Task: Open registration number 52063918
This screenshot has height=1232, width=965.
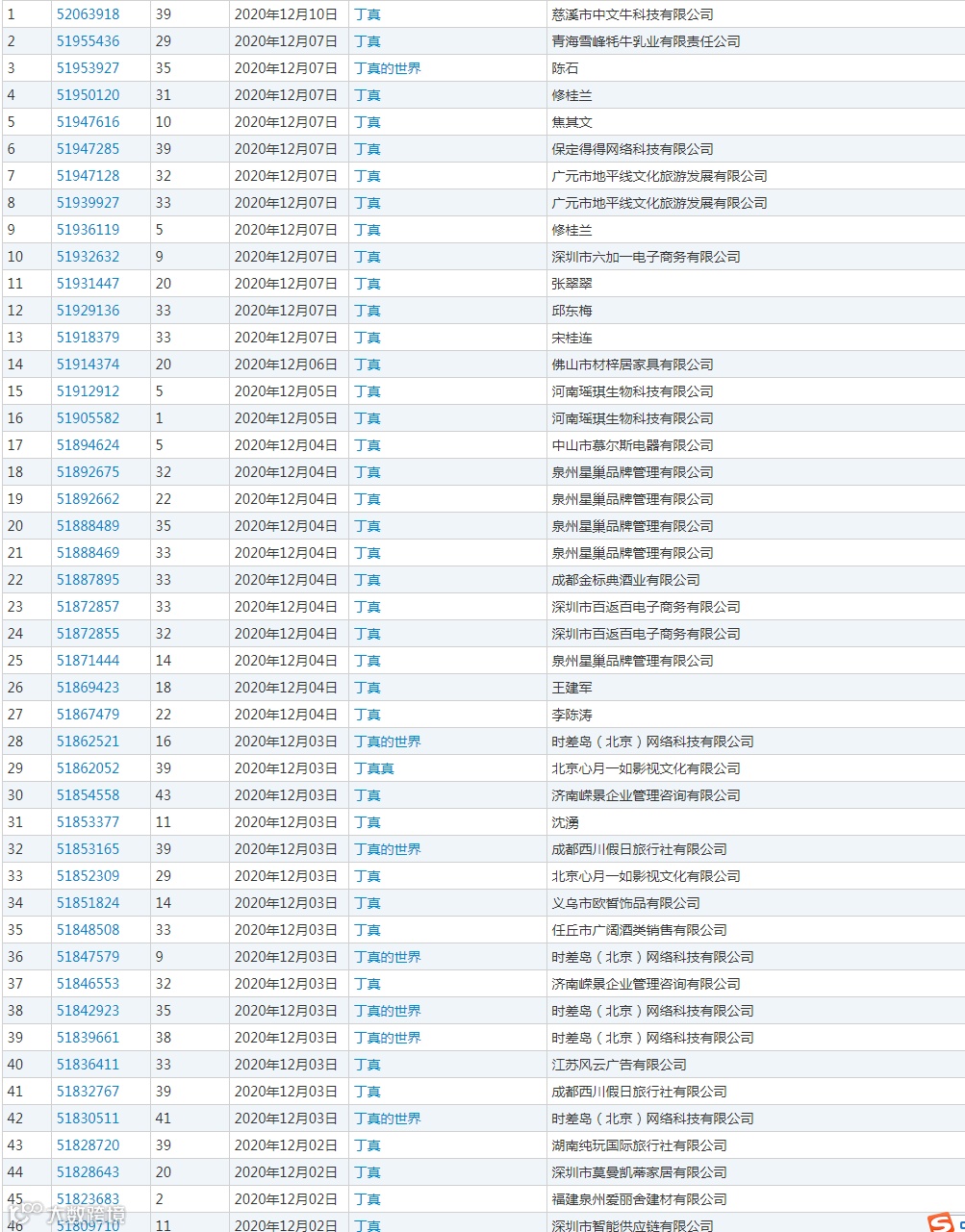Action: 89,14
